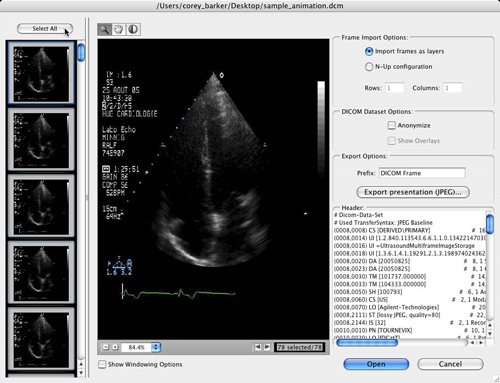
Task: Click Header horizontal scroll left arrow
Action: [x=472, y=343]
